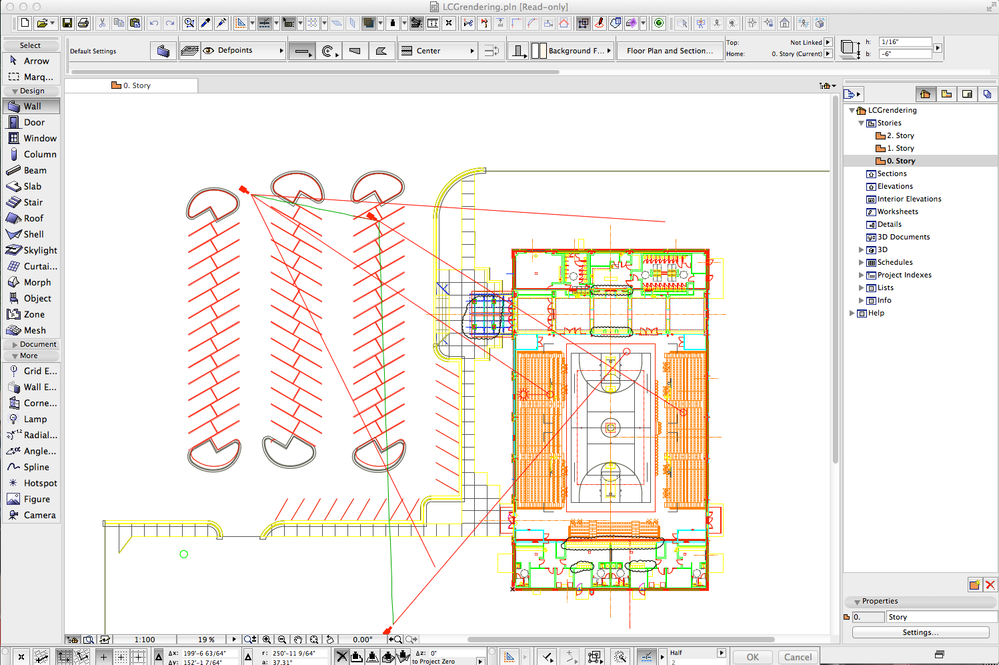Viewport: 999px width, 665px height.
Task: Click the Undo arrow icon
Action: (154, 23)
